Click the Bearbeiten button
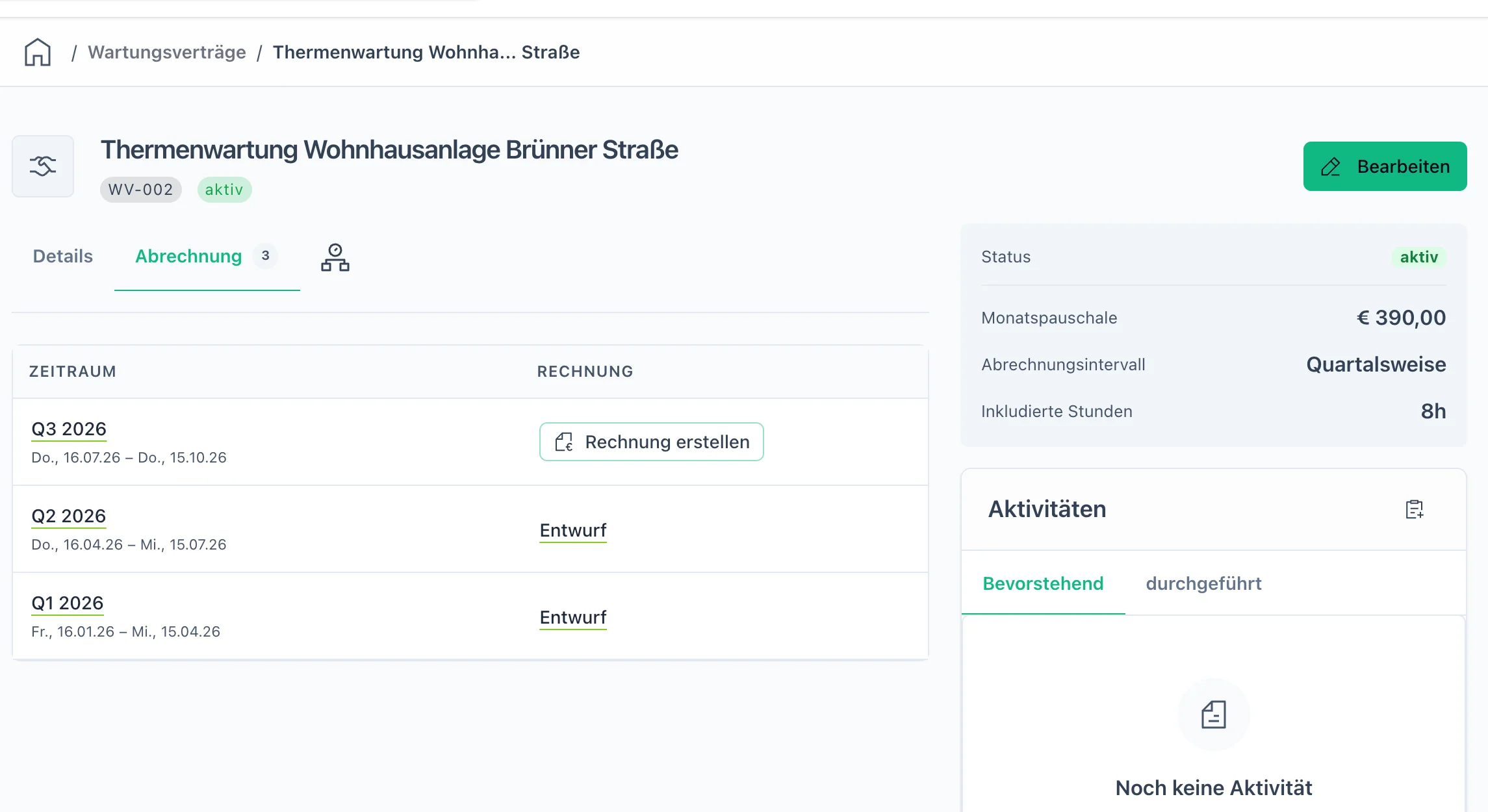The image size is (1488, 812). tap(1385, 166)
